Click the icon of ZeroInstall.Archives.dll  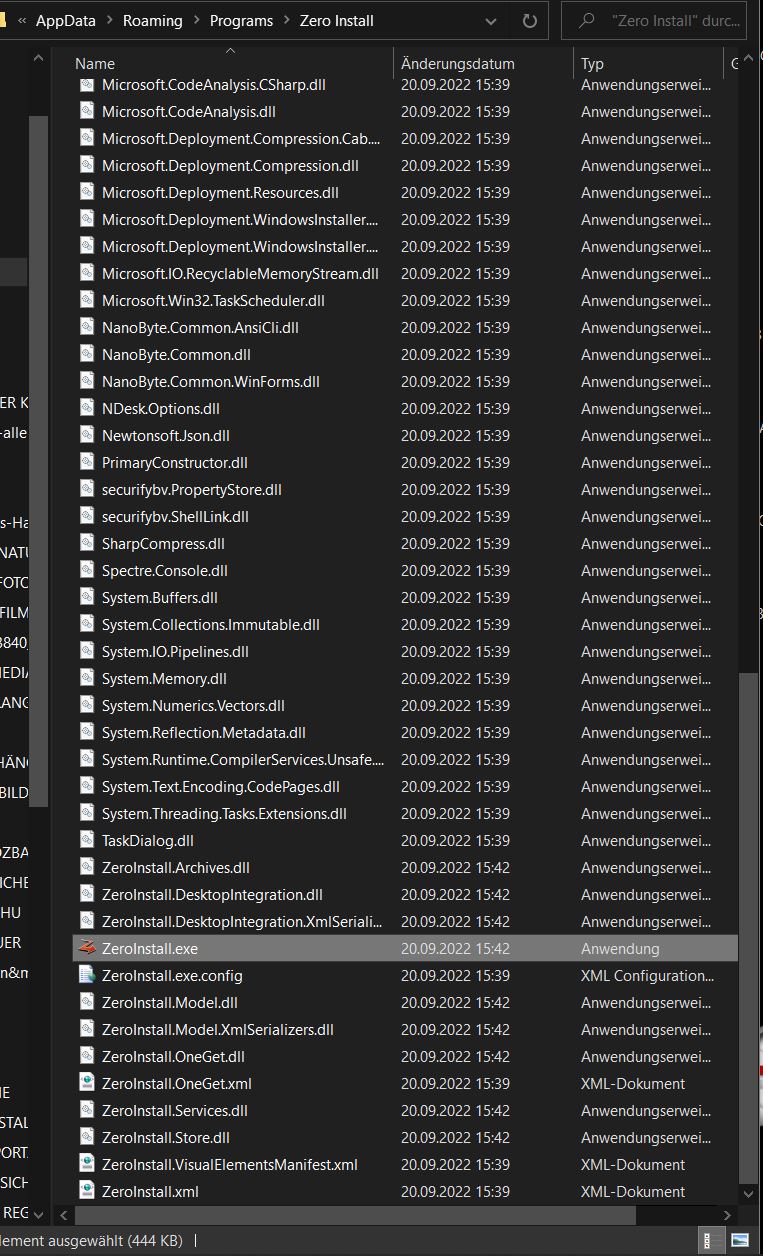click(87, 867)
